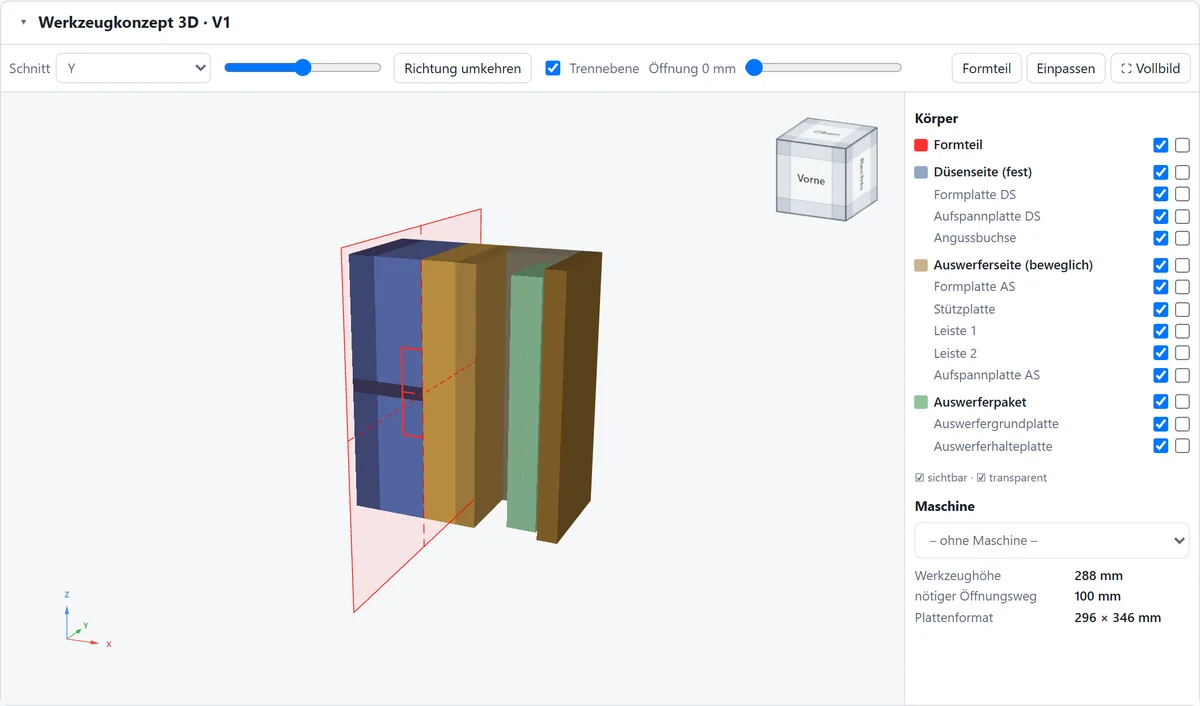Toggle visibility of Auswerferseite (beweglich)
The width and height of the screenshot is (1200, 706).
click(x=1161, y=265)
